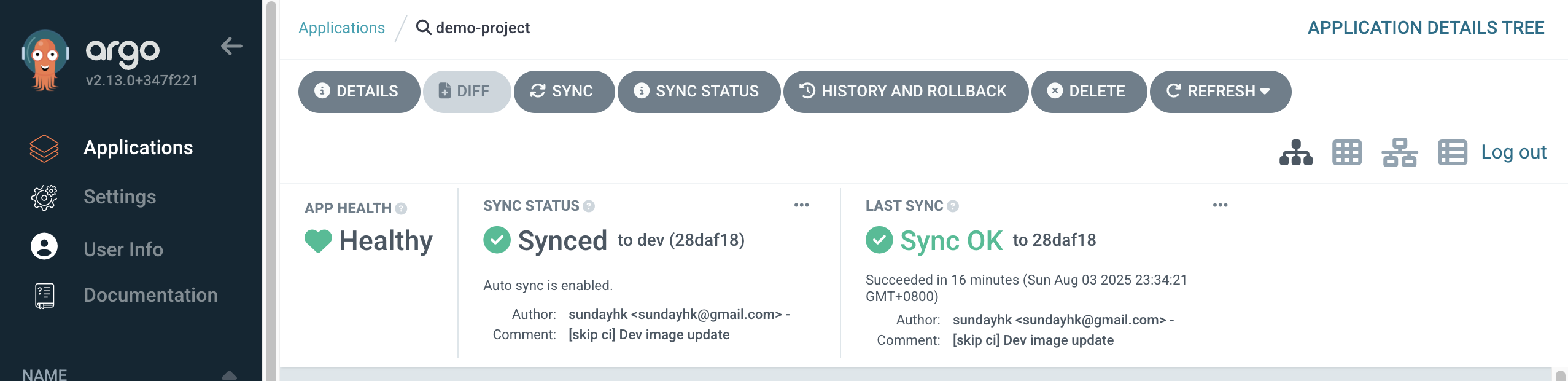Start a SYNC of the application

point(564,92)
